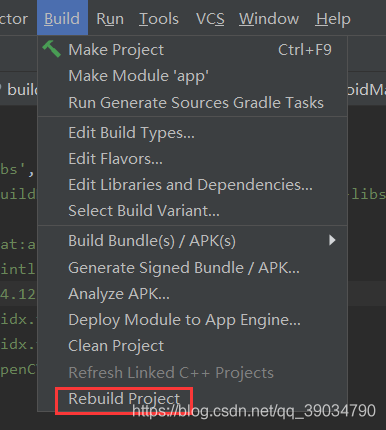Open the Run menu

click(110, 19)
